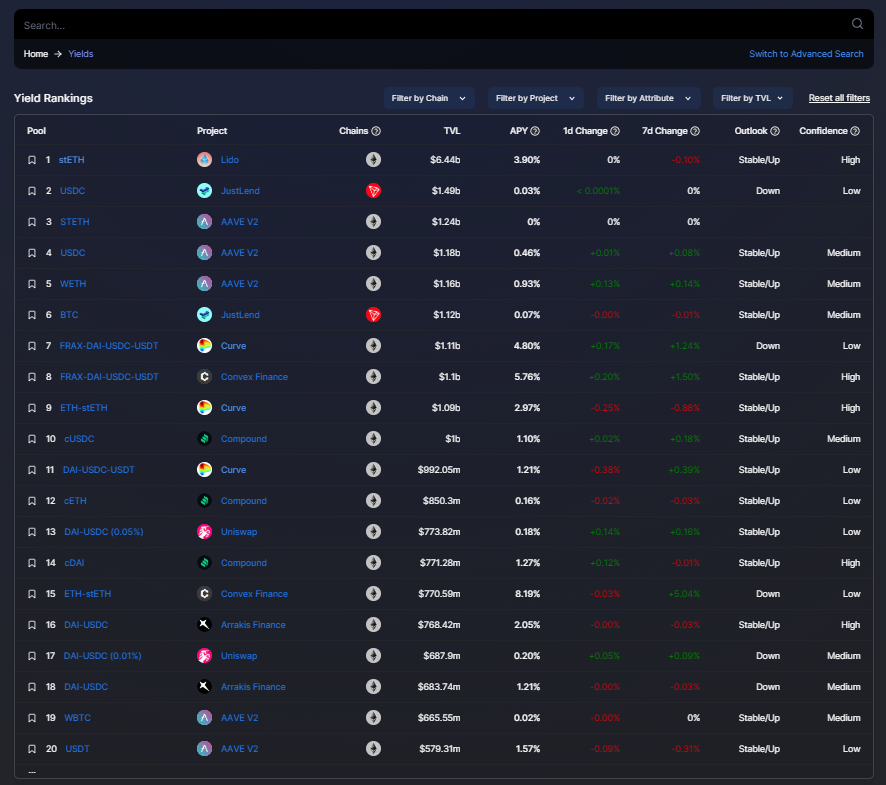Viewport: 886px width, 785px height.
Task: Click the Chains help question icon
Action: coord(376,131)
